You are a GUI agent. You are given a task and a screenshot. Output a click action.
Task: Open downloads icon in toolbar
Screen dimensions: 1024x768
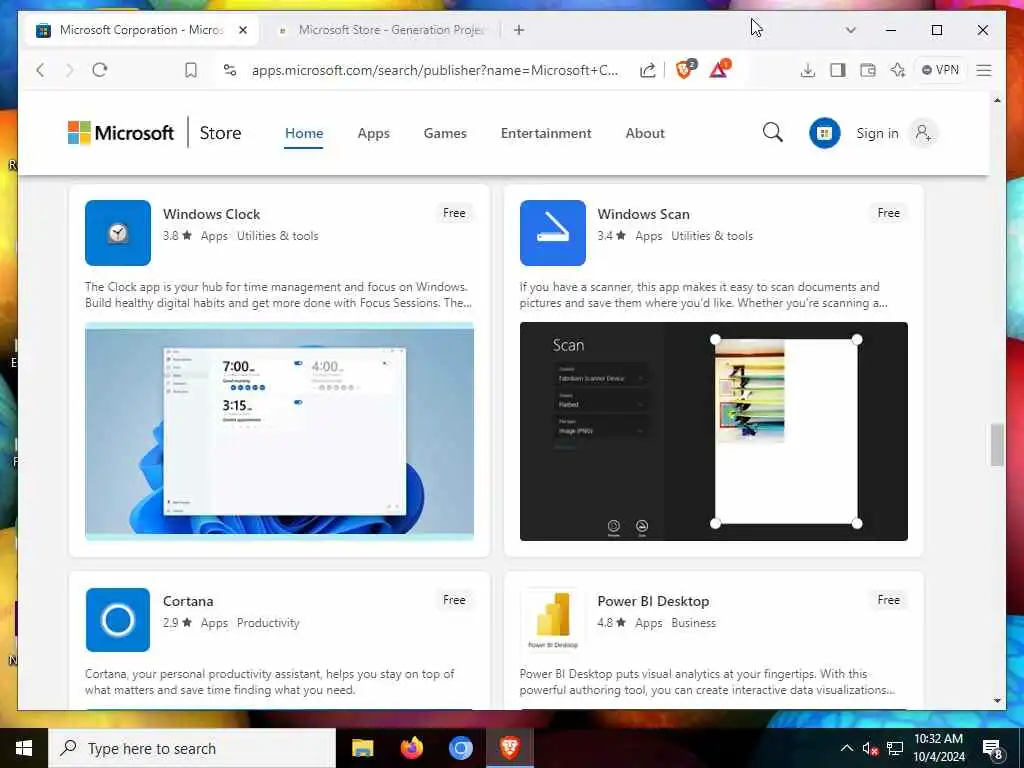pyautogui.click(x=808, y=70)
